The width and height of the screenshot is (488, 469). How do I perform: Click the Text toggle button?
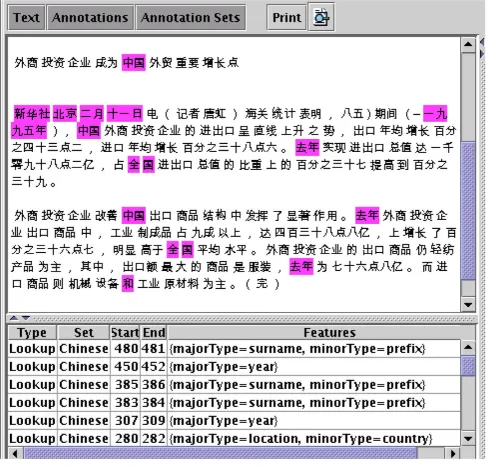[26, 18]
